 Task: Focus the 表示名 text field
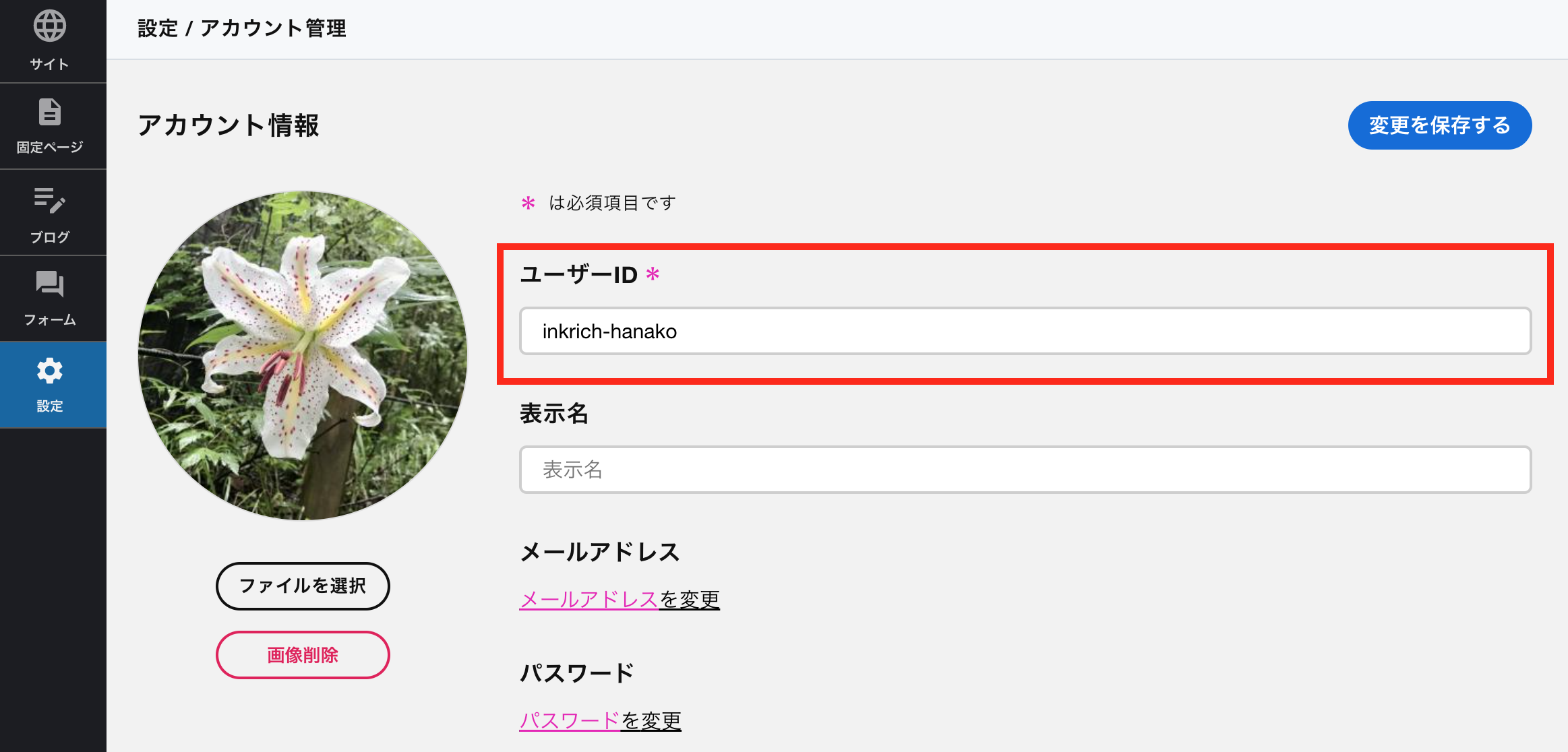[x=1025, y=470]
